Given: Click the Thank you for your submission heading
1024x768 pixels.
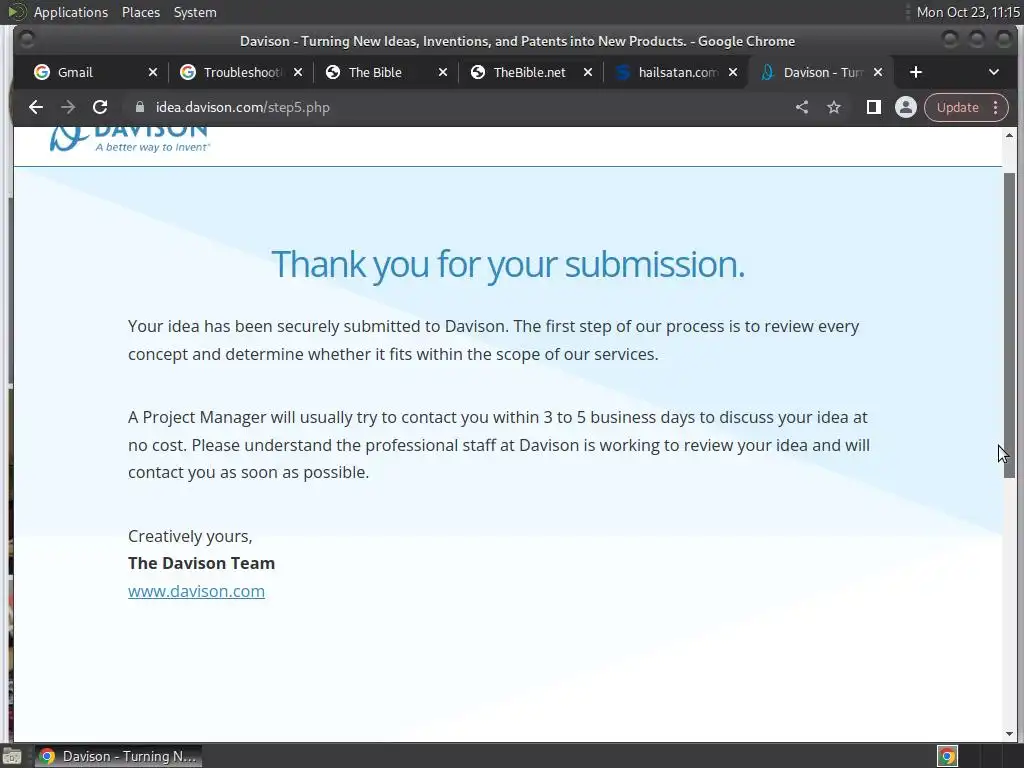Looking at the screenshot, I should 507,264.
